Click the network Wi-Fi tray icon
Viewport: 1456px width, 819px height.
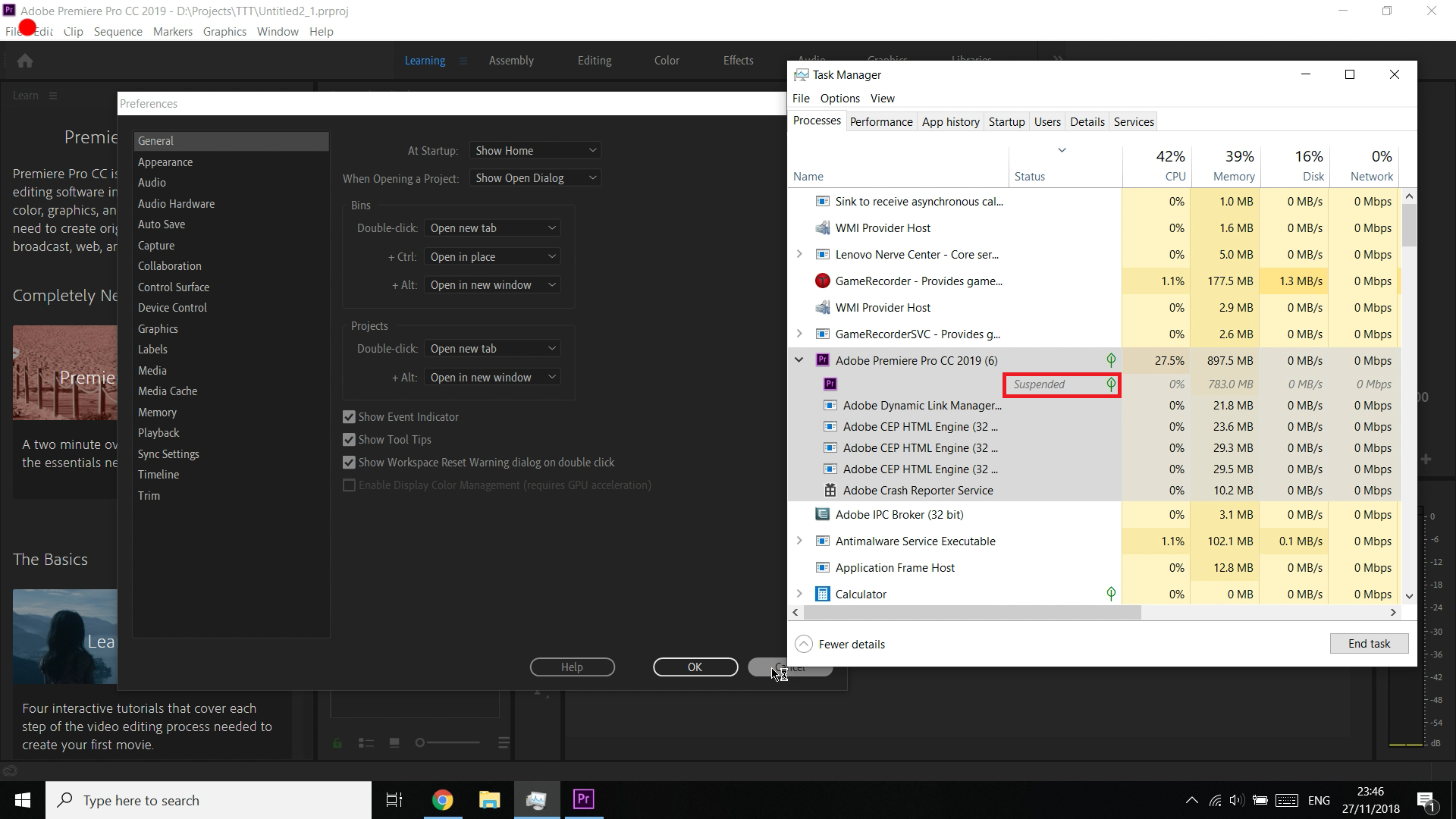[x=1215, y=800]
